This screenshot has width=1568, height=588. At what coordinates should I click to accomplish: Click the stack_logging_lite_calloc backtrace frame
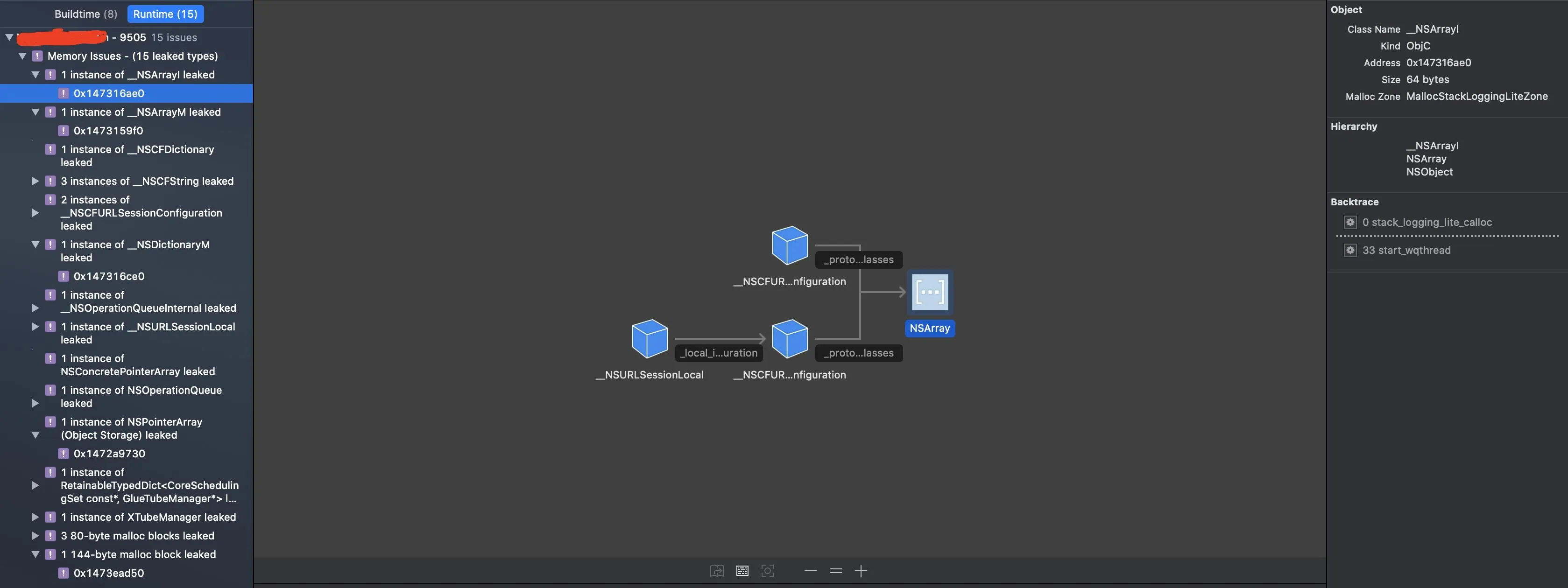pyautogui.click(x=1427, y=223)
